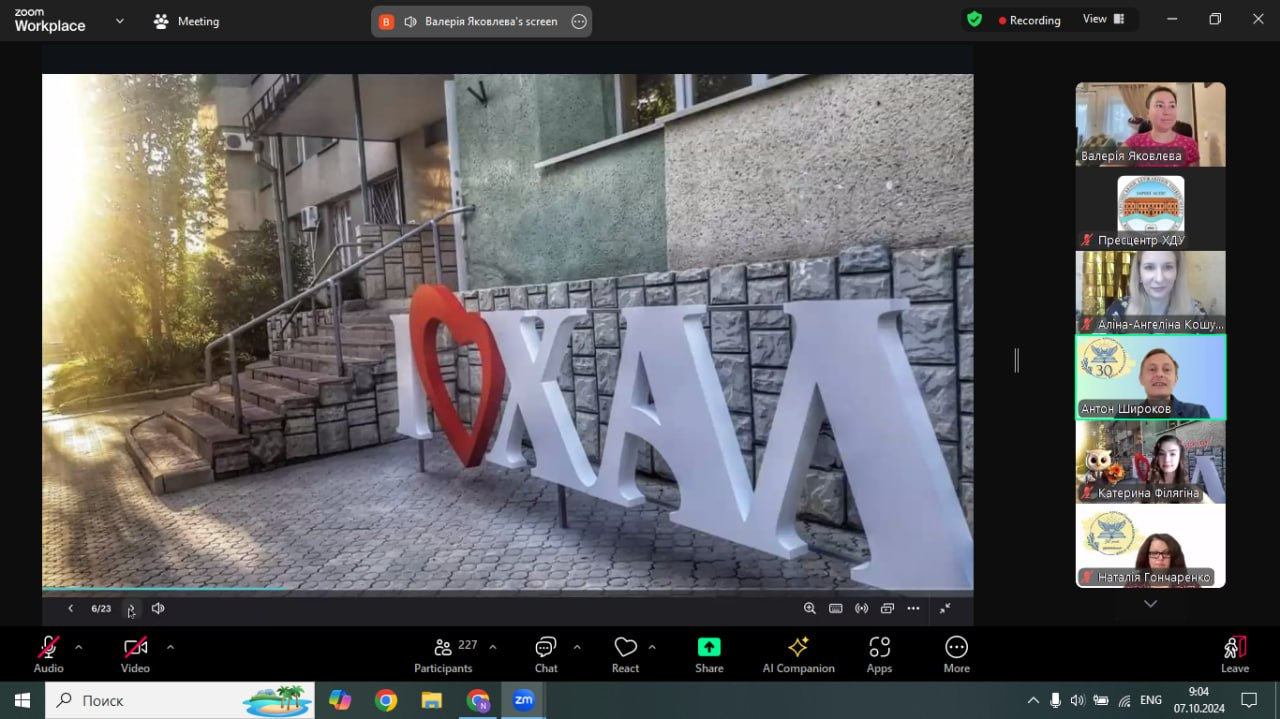Open the Chat panel

[x=545, y=655]
